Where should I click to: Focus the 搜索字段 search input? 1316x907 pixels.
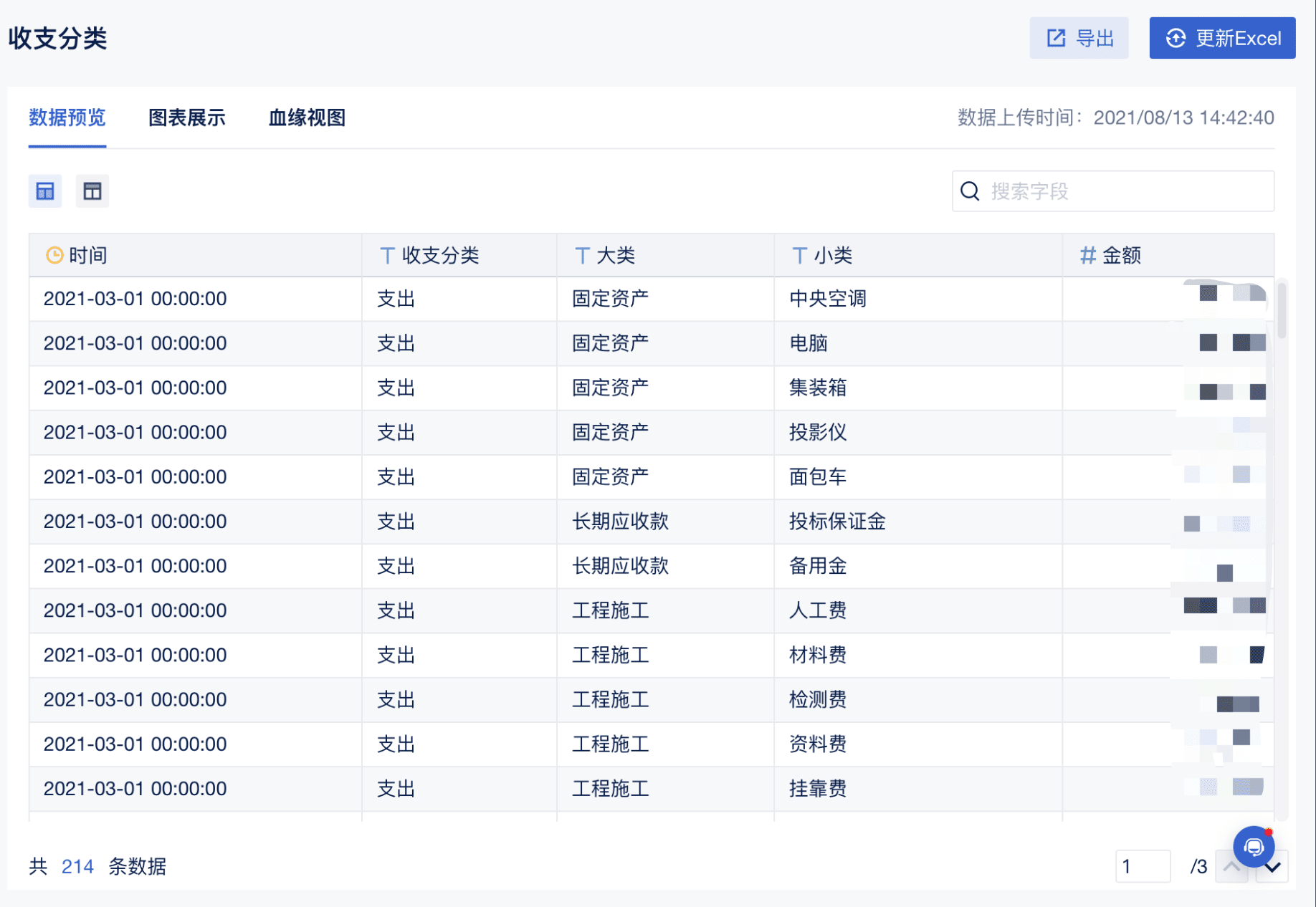pos(1112,191)
